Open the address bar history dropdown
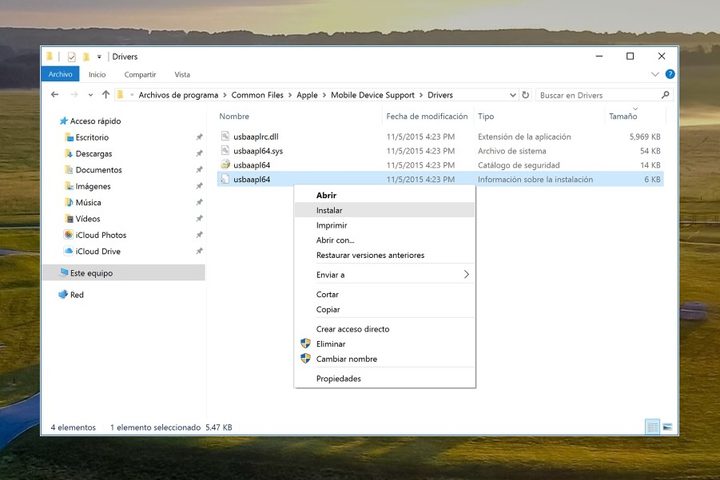Viewport: 720px width, 480px height. 512,95
